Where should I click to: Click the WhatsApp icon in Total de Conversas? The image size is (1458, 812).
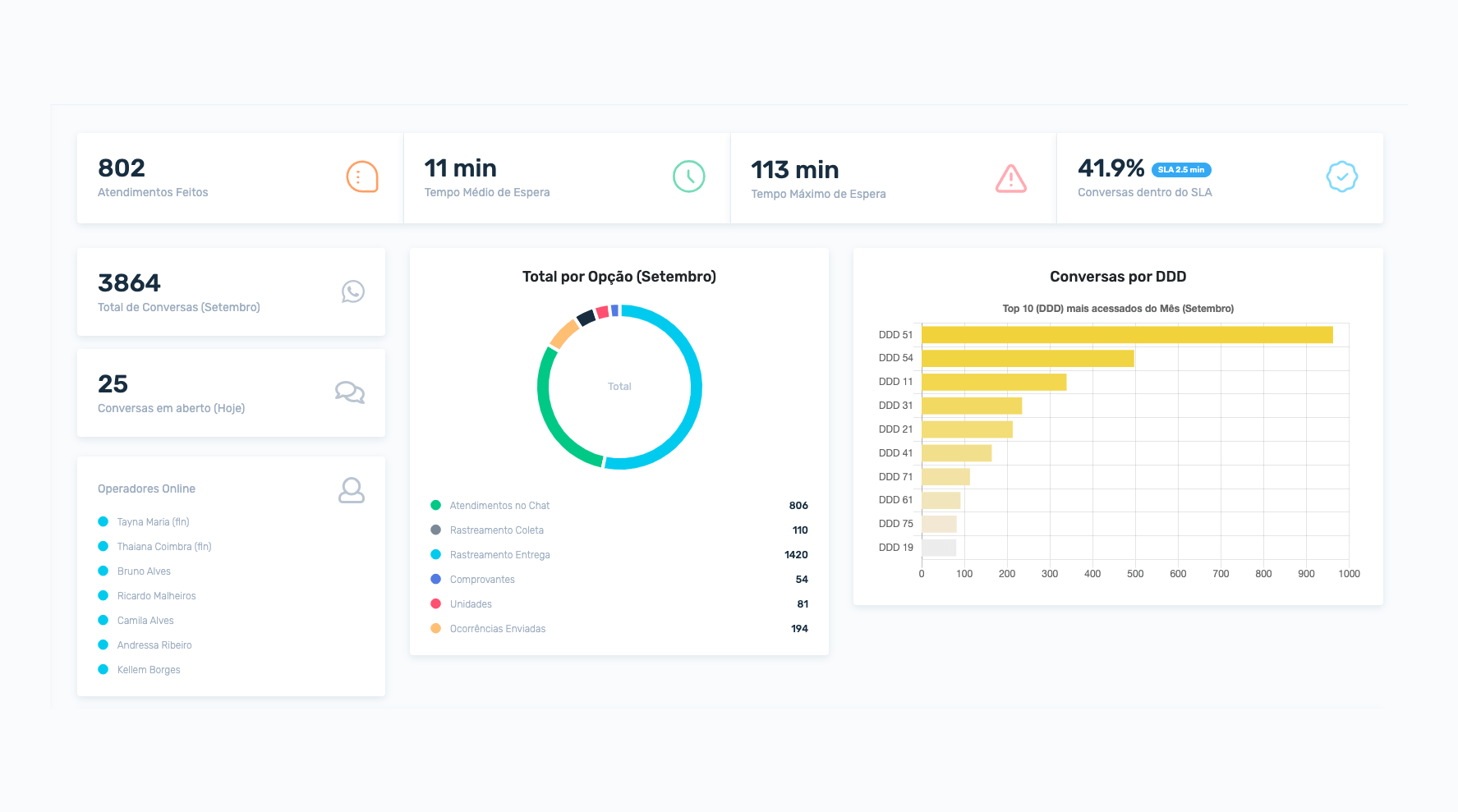(352, 291)
